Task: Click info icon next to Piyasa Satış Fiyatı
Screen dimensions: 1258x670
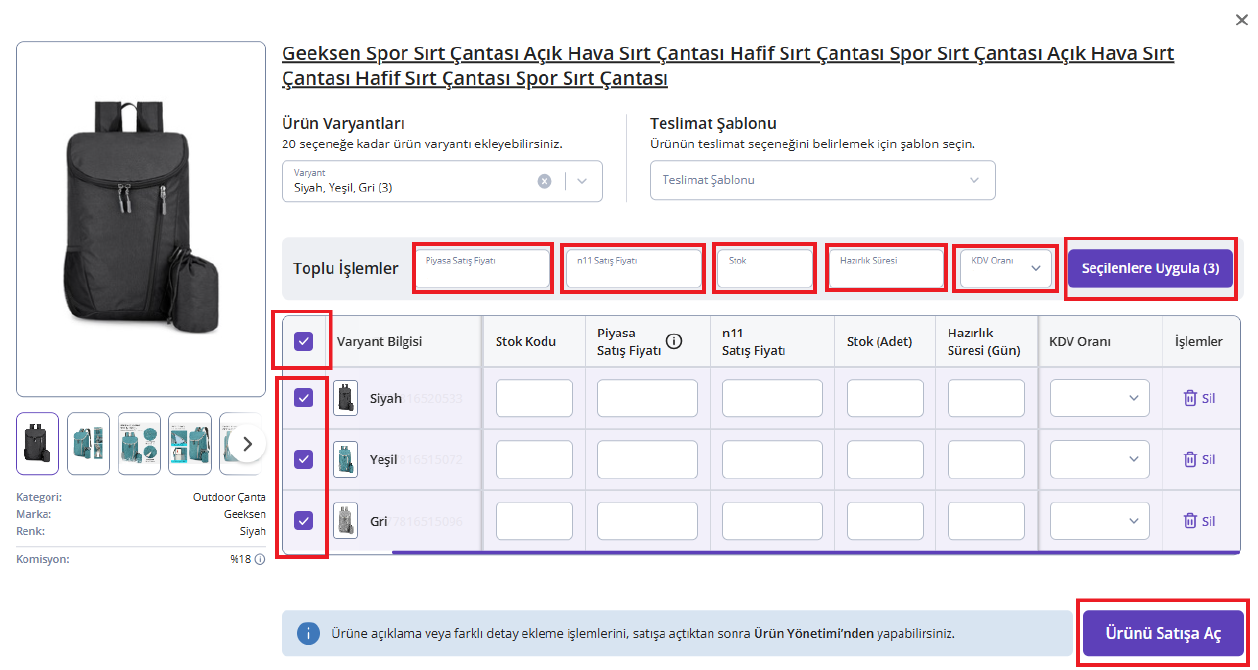Action: [x=674, y=341]
